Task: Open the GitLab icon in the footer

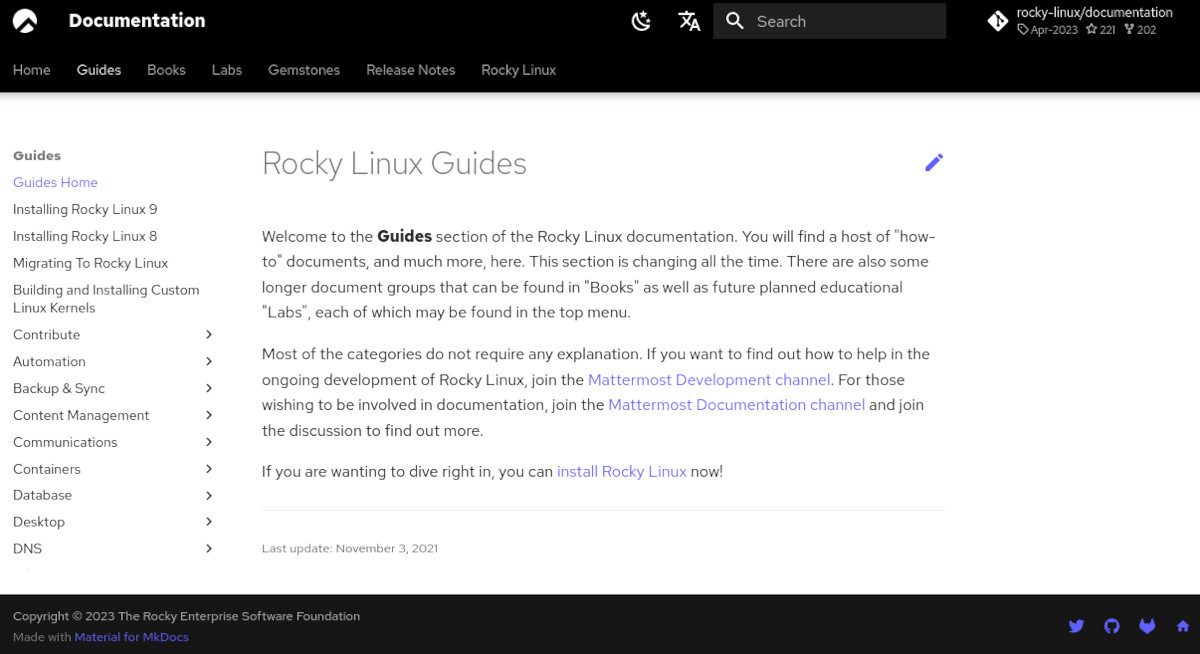Action: coord(1147,626)
